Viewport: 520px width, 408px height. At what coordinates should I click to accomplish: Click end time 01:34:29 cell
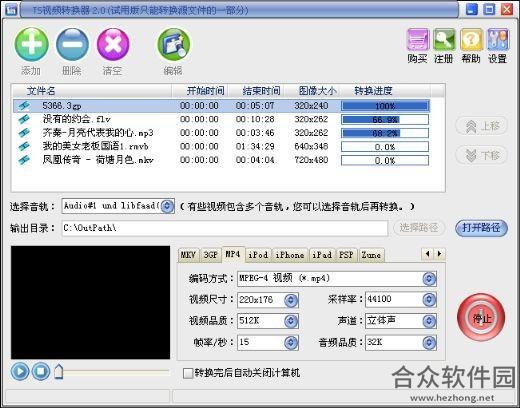(255, 146)
